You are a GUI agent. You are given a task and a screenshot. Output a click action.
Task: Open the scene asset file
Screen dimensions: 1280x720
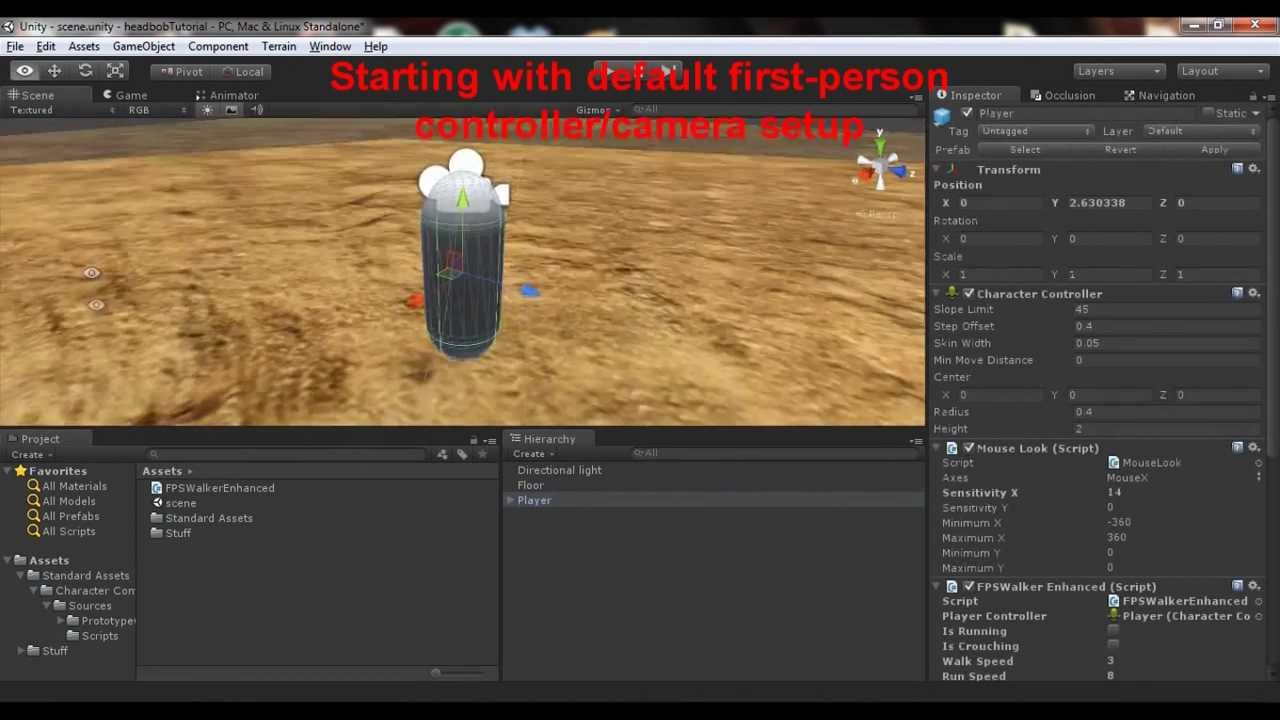pos(173,503)
